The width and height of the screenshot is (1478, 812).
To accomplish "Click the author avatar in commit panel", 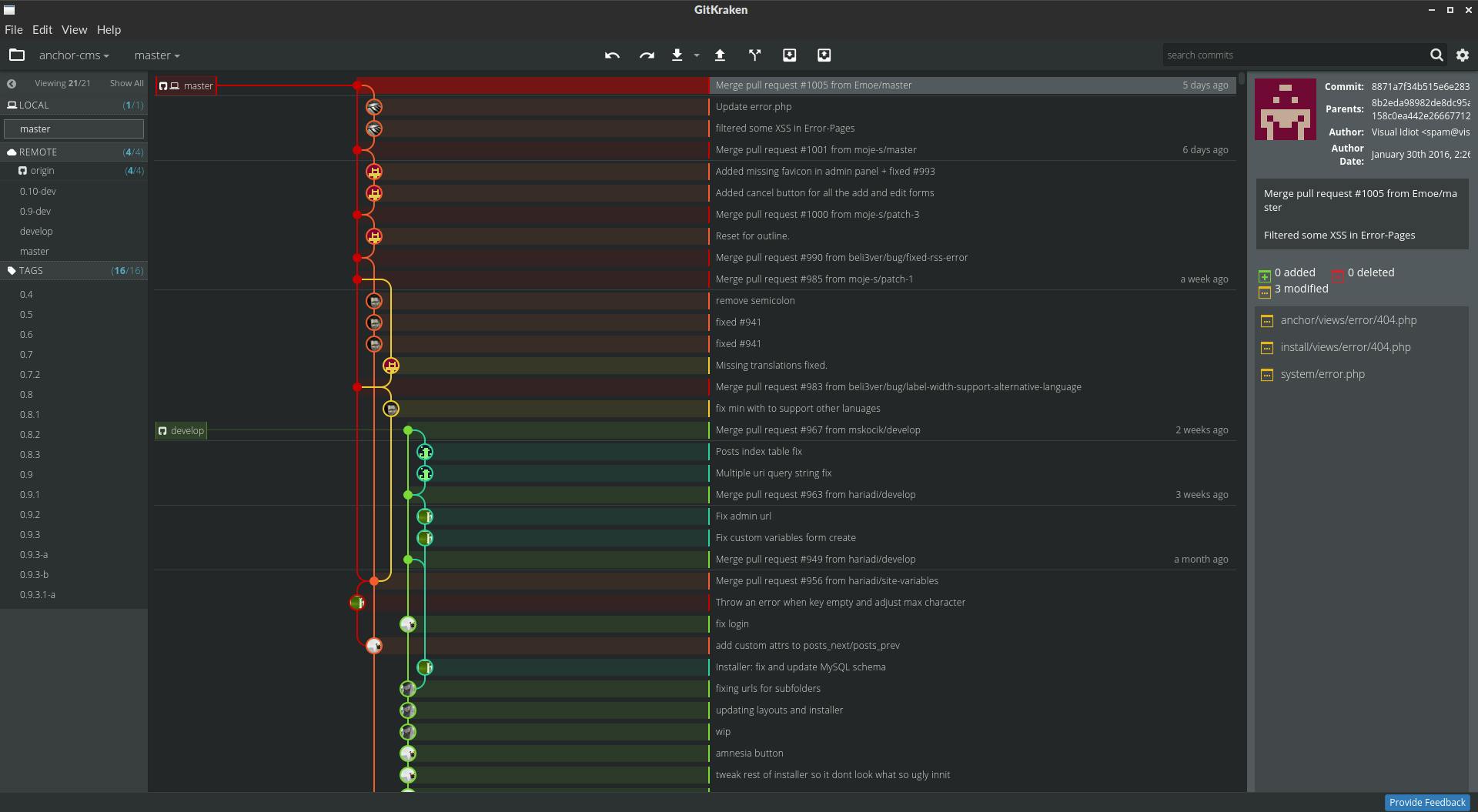I will tap(1286, 109).
